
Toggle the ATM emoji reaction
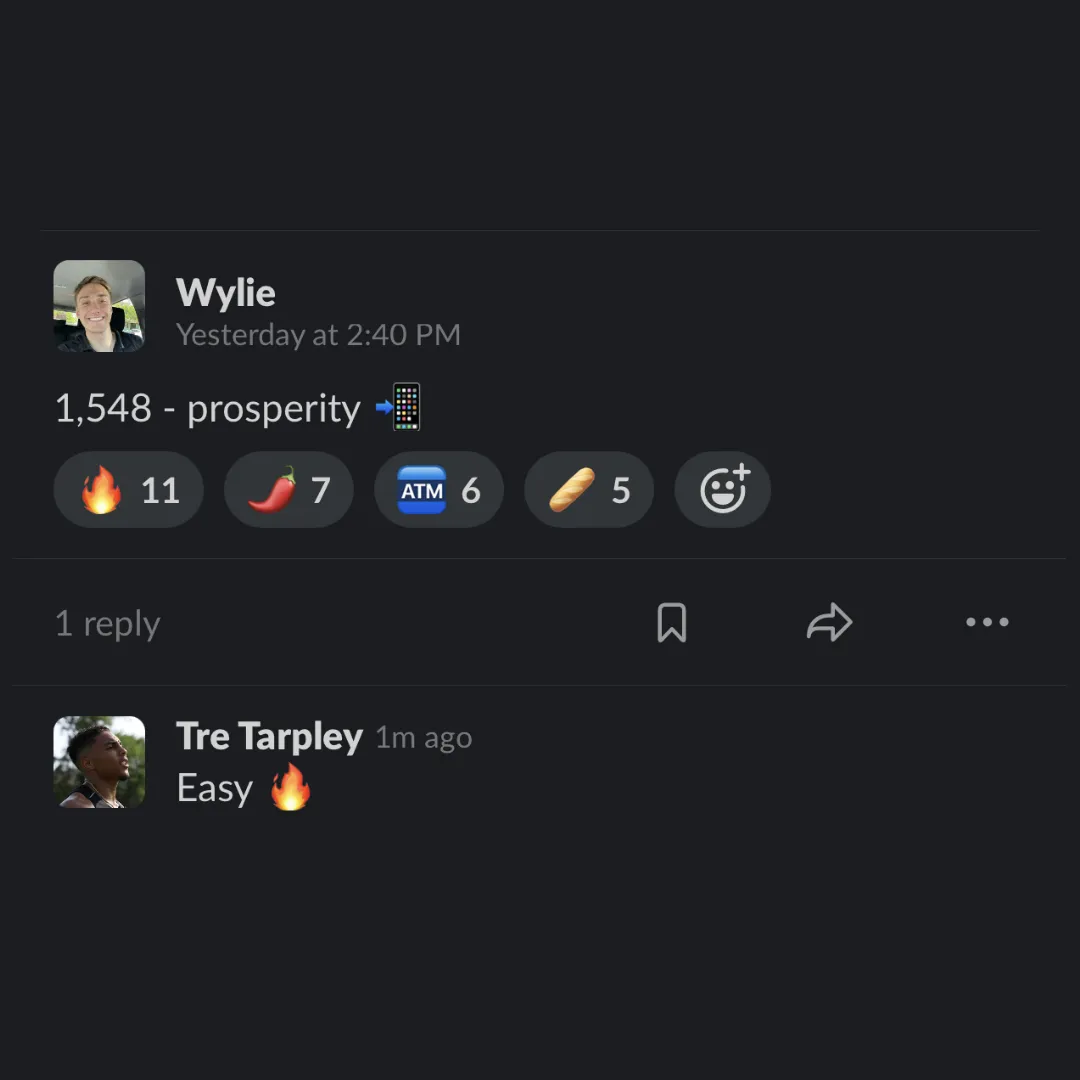(x=439, y=490)
